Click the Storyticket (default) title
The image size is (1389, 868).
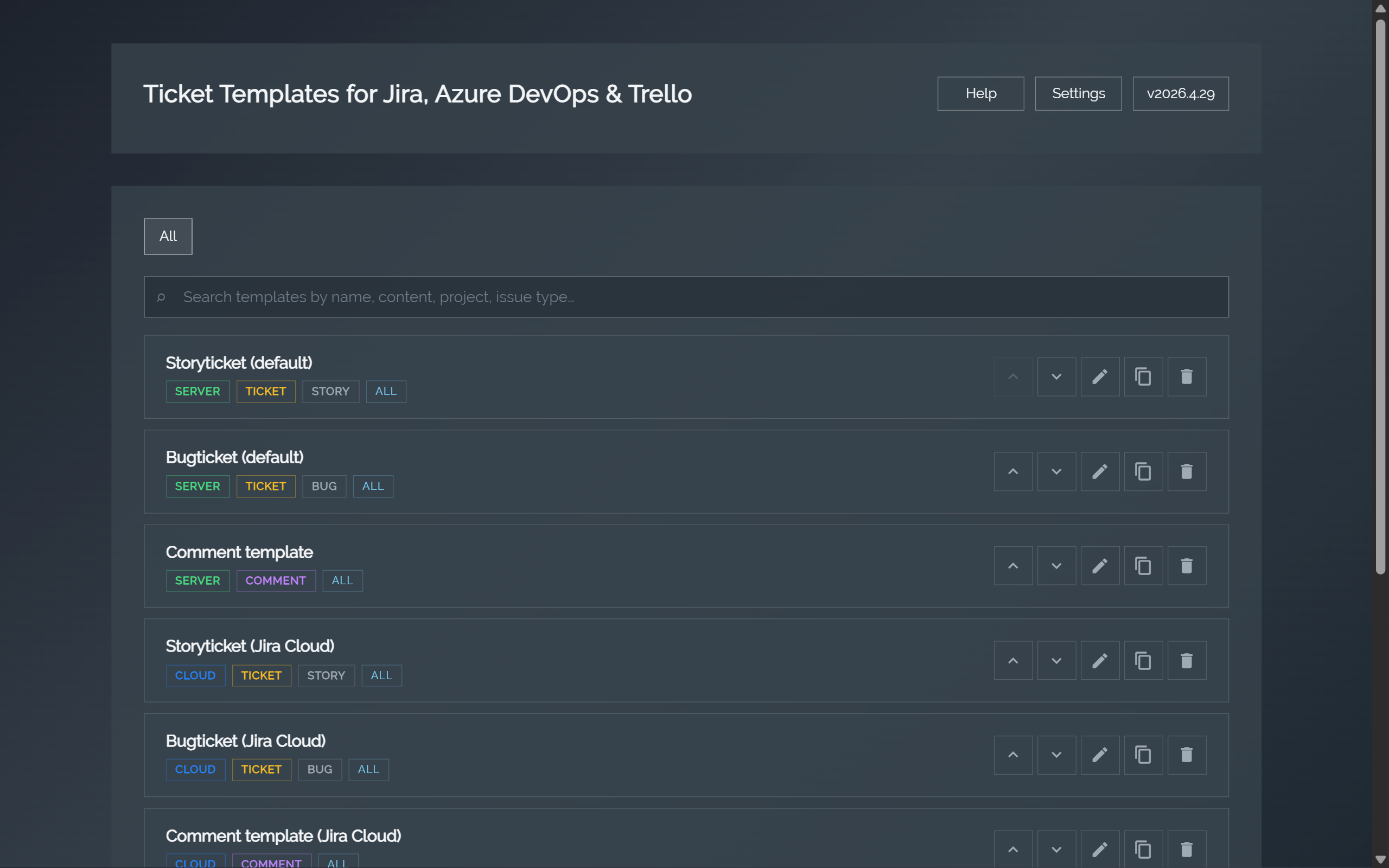pyautogui.click(x=239, y=363)
